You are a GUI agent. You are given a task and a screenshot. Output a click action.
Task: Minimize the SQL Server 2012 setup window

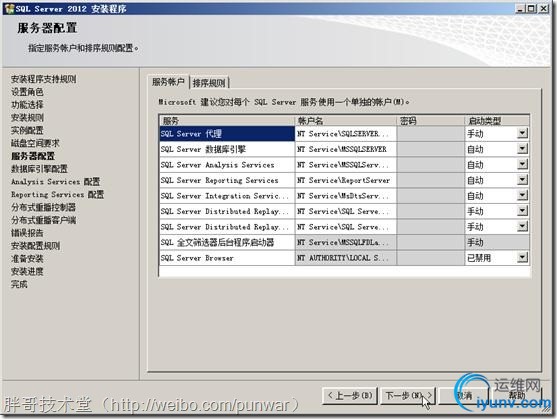pos(520,9)
